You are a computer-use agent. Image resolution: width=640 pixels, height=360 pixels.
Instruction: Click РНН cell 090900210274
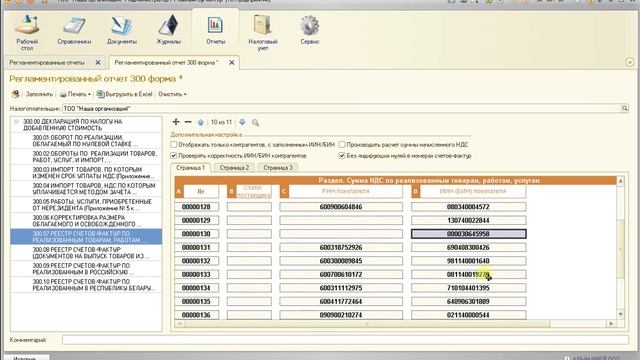pyautogui.click(x=341, y=315)
